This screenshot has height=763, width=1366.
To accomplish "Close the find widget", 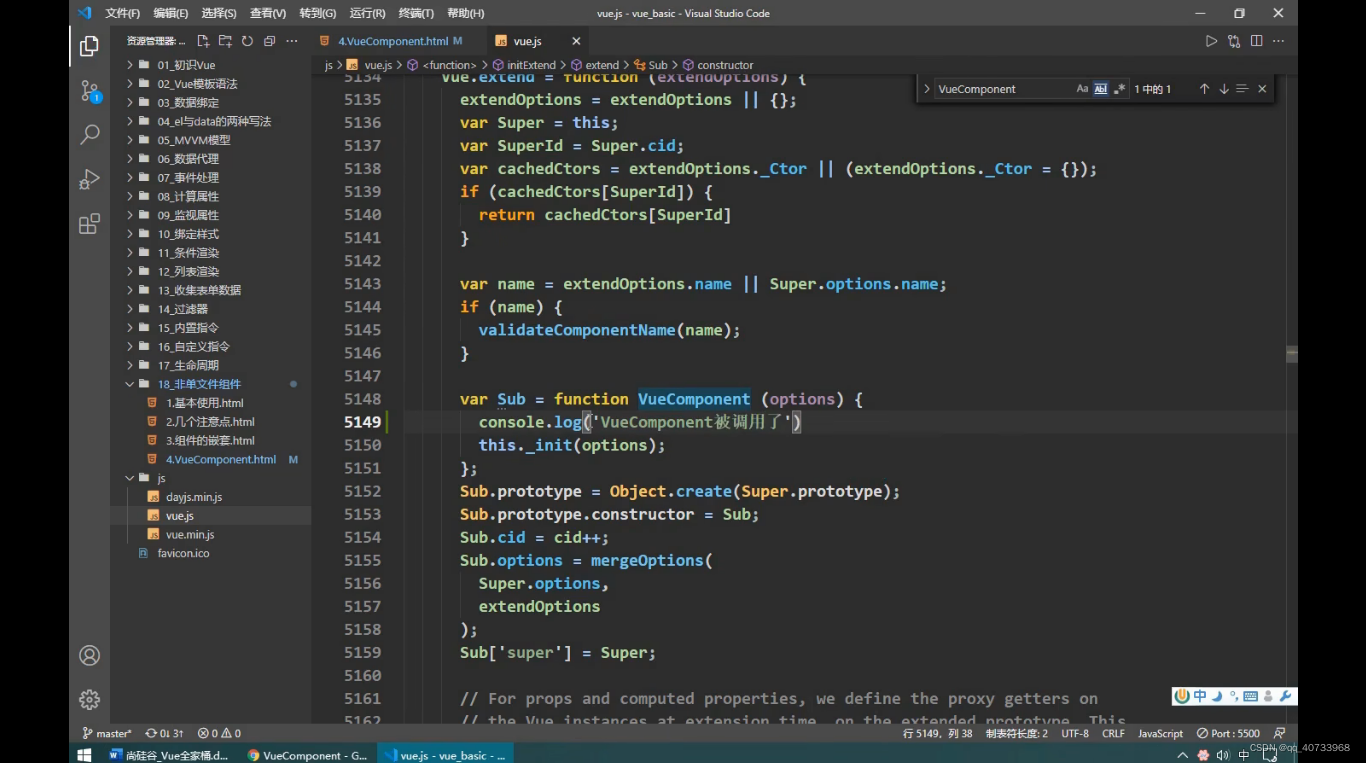I will point(1262,89).
